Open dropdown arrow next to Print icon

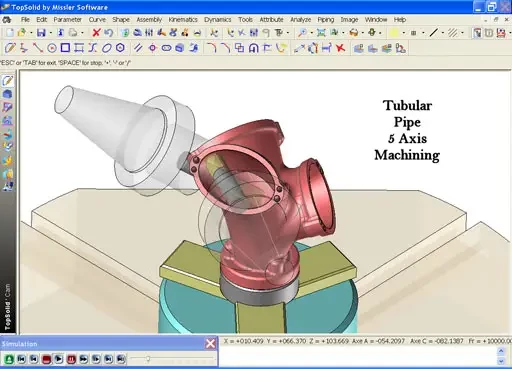[82, 33]
